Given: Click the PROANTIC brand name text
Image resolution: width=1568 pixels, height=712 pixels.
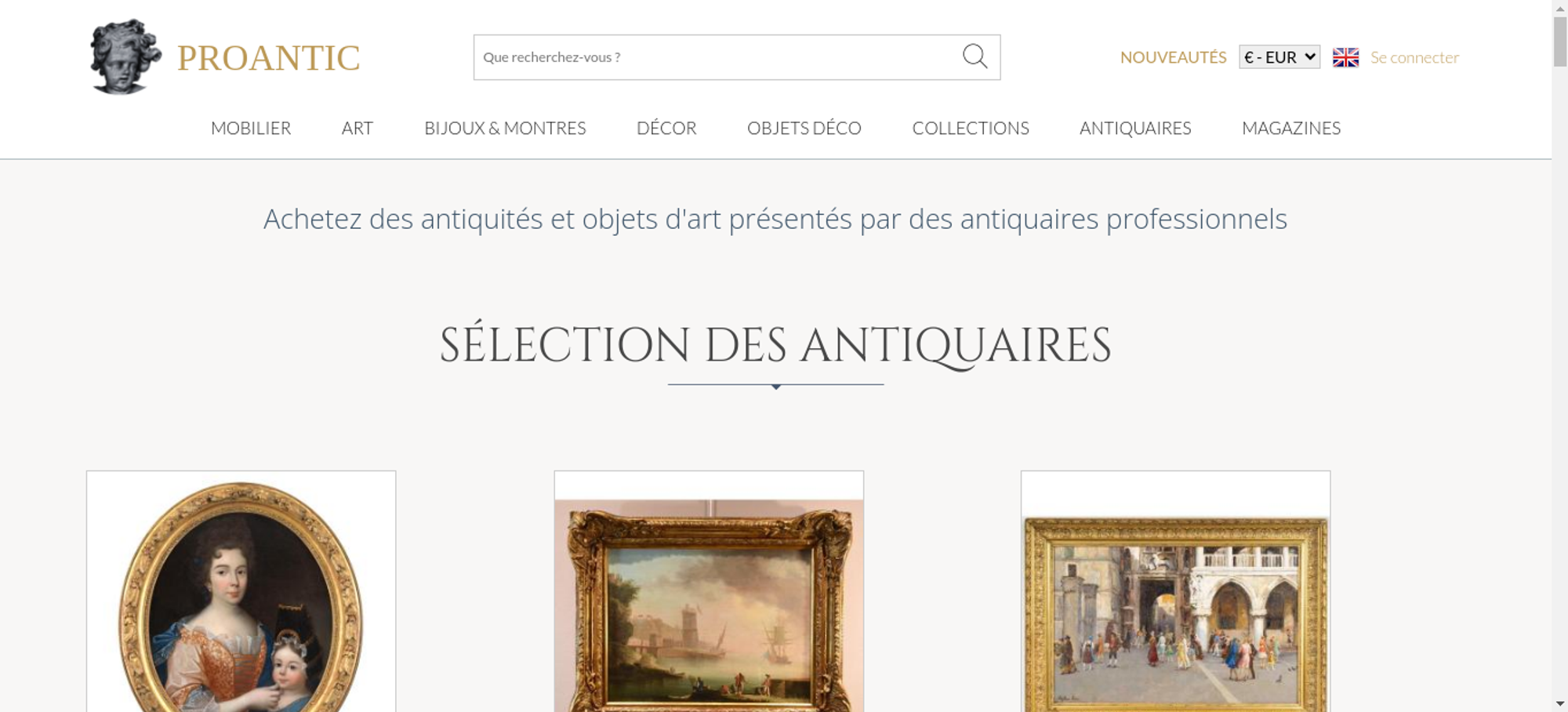Looking at the screenshot, I should pyautogui.click(x=268, y=58).
